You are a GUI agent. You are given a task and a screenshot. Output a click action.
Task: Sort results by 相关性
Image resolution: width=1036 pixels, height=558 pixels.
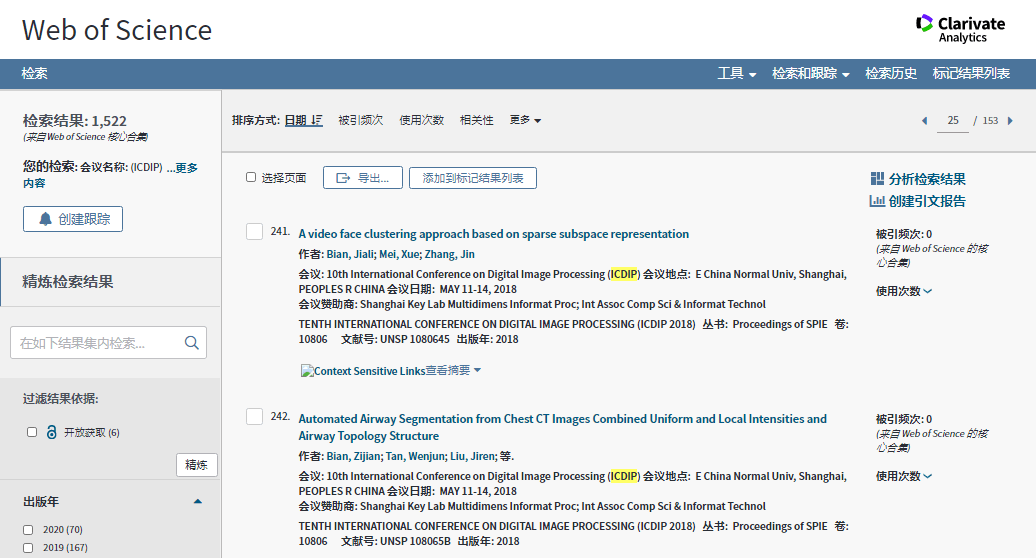(x=476, y=120)
